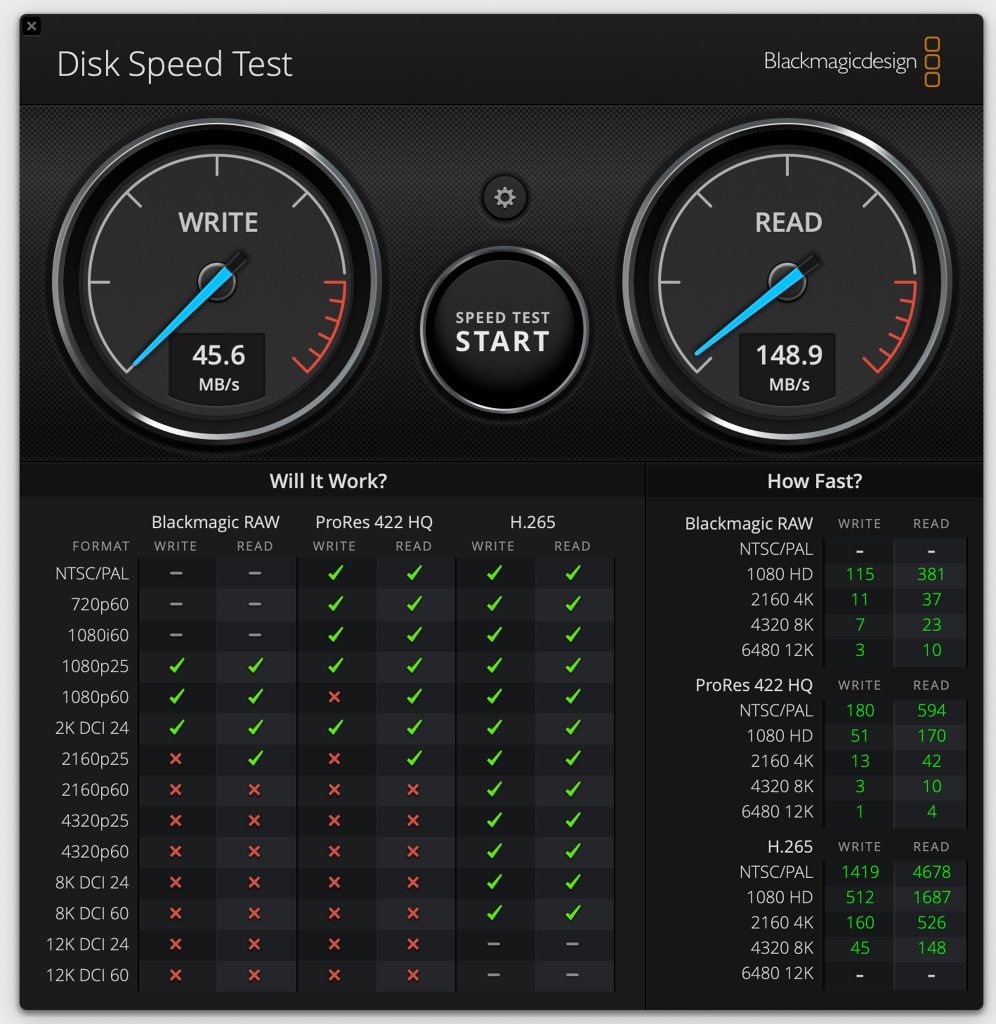Click the 2160p25 format row label

click(95, 759)
